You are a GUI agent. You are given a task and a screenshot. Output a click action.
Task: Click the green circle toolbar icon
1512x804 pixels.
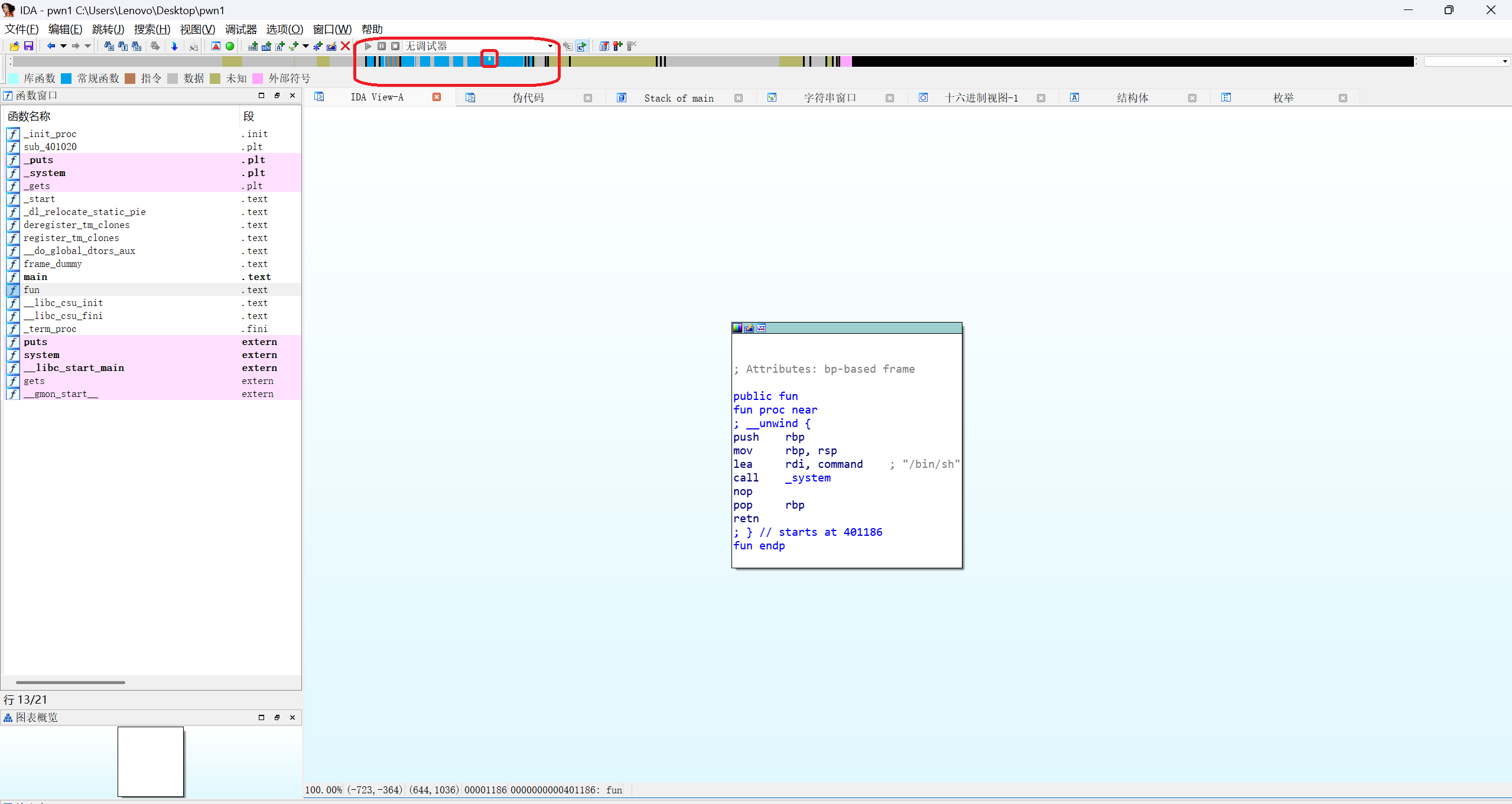coord(230,46)
